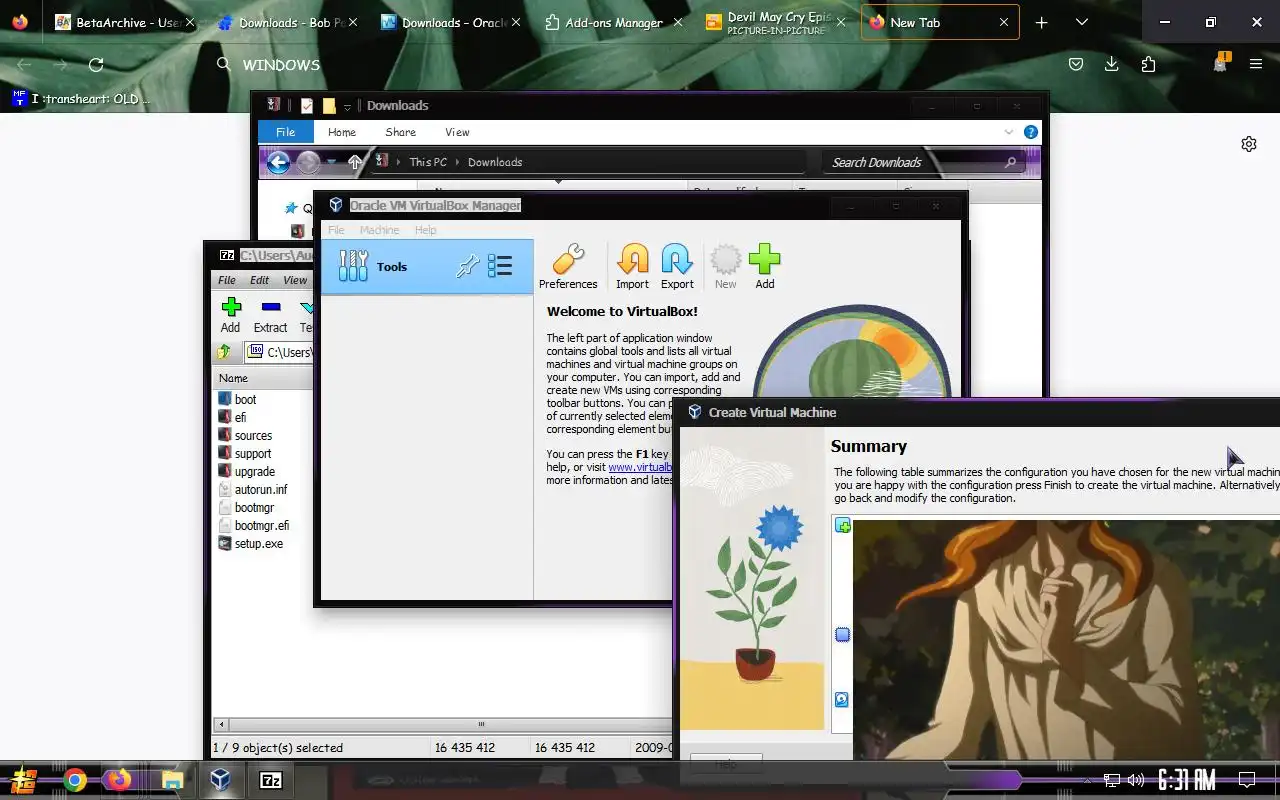The height and width of the screenshot is (800, 1280).
Task: Open the Edit menu in 7-Zip
Action: click(x=260, y=280)
